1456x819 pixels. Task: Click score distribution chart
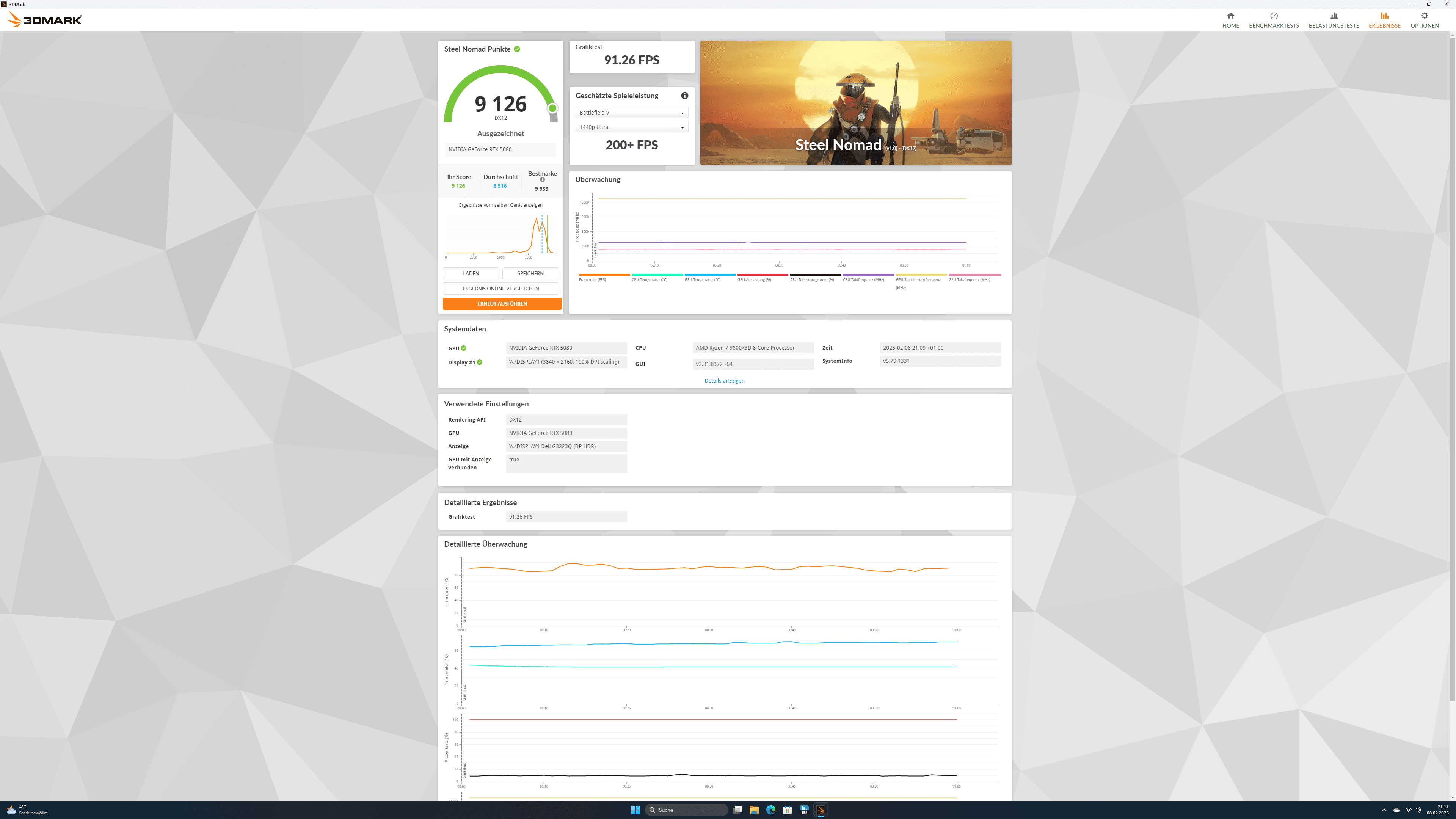pos(501,236)
